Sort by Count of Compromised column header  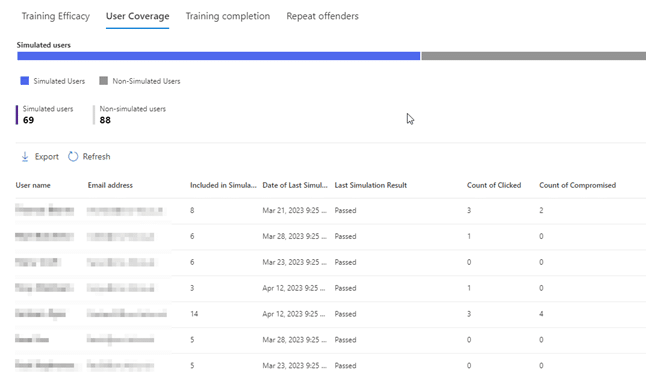[x=578, y=185]
